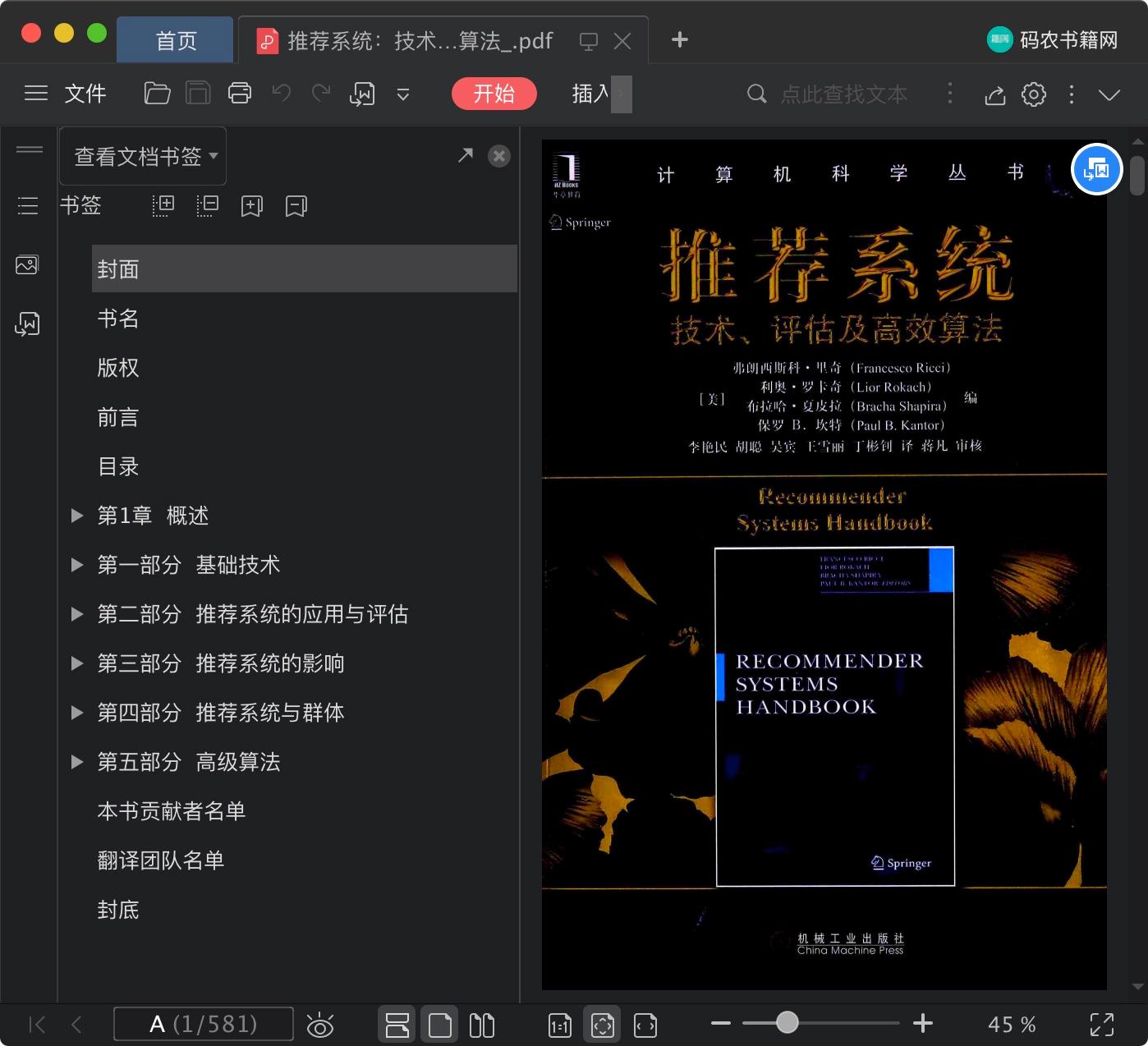Click the undo arrow icon

coord(282,94)
